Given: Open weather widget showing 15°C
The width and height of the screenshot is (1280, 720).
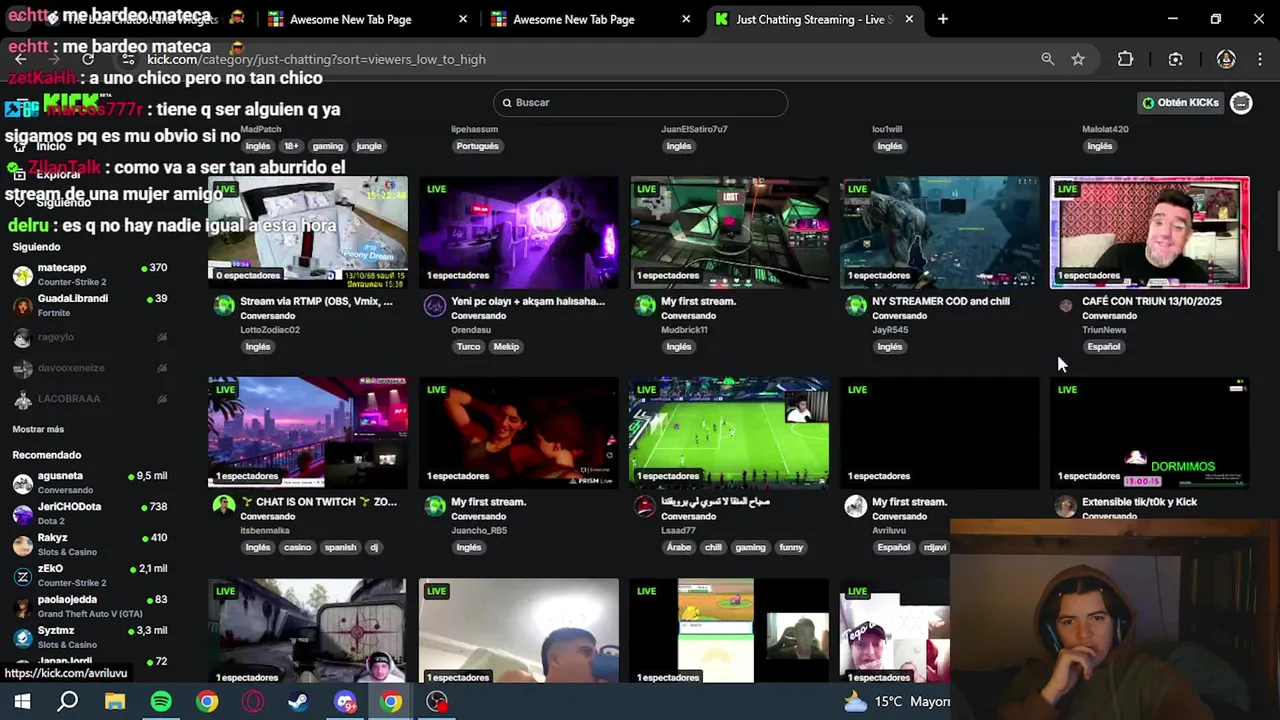Looking at the screenshot, I should 896,702.
